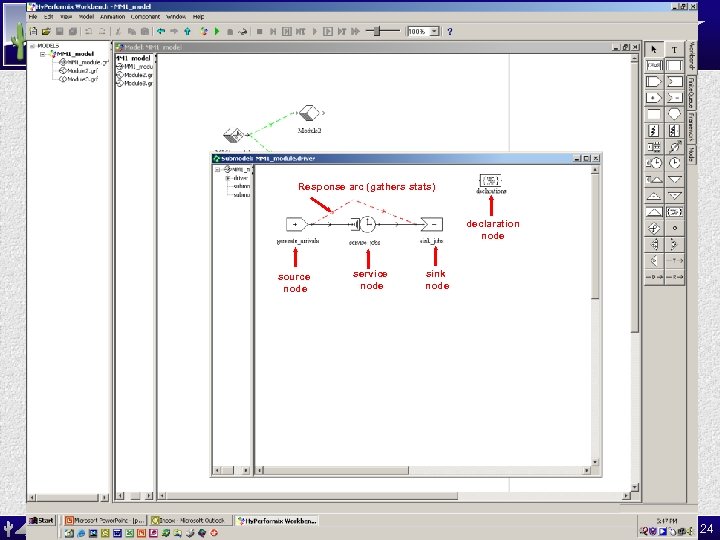Select the source node plus tool in palette
The width and height of the screenshot is (720, 540).
tap(654, 98)
